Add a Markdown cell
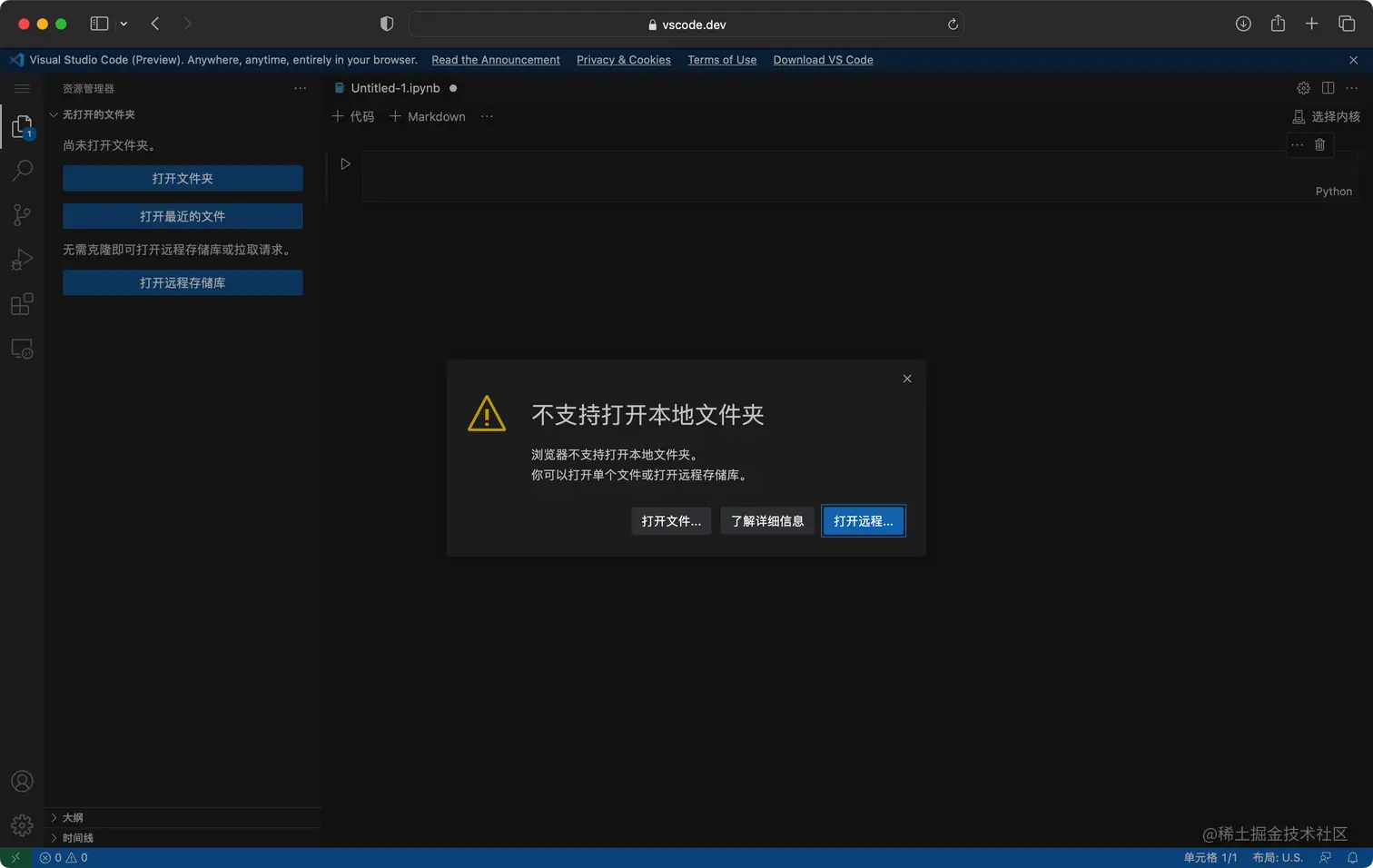Viewport: 1373px width, 868px height. coord(428,116)
